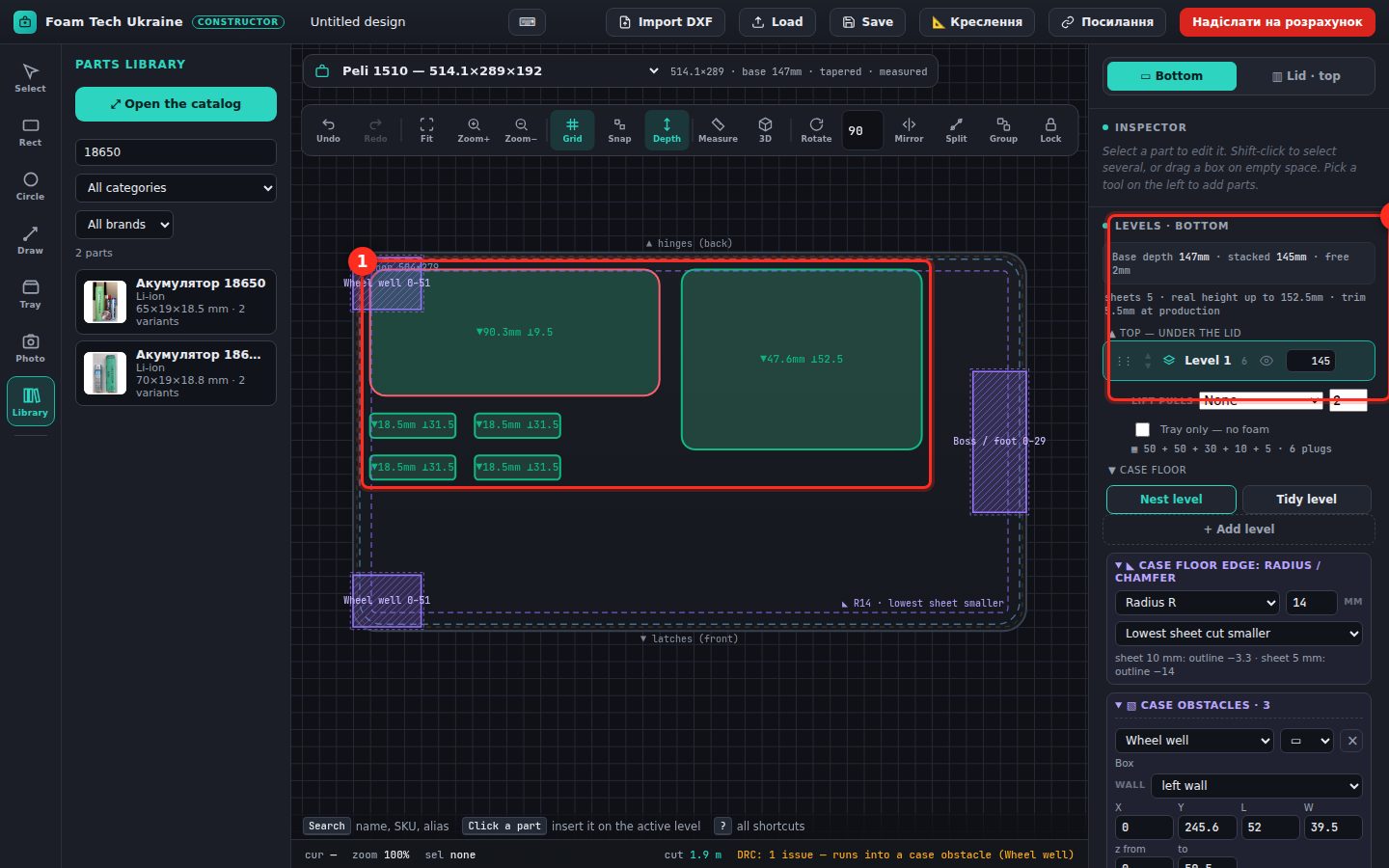Enable 'Tray only — no foam' checkbox
This screenshot has width=1389, height=868.
pos(1143,429)
